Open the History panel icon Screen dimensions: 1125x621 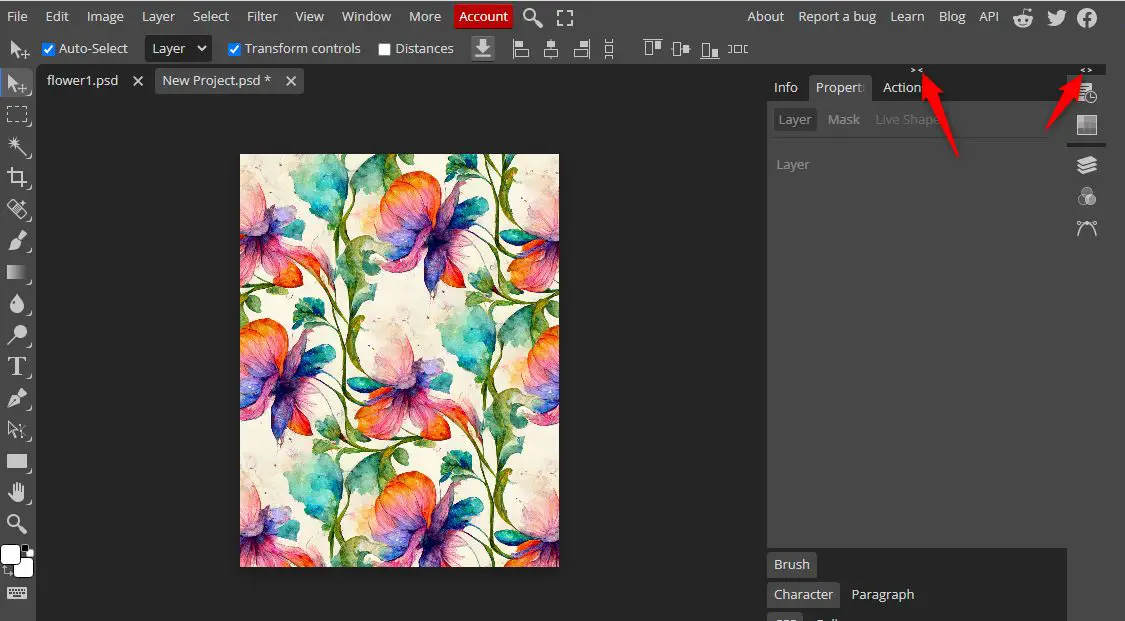click(x=1087, y=94)
